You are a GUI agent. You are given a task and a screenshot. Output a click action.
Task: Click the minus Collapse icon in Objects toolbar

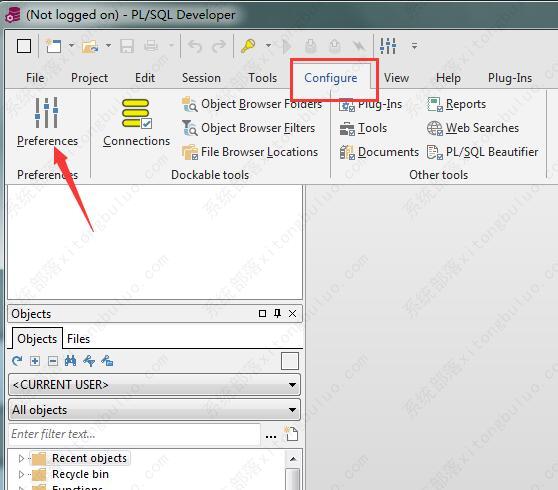coord(53,362)
